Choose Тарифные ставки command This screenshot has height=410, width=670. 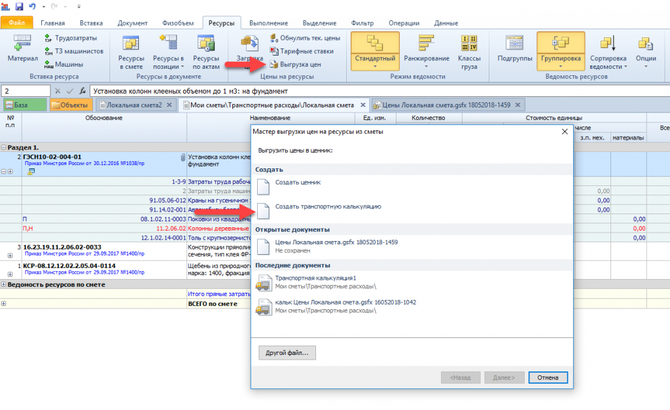pyautogui.click(x=302, y=51)
